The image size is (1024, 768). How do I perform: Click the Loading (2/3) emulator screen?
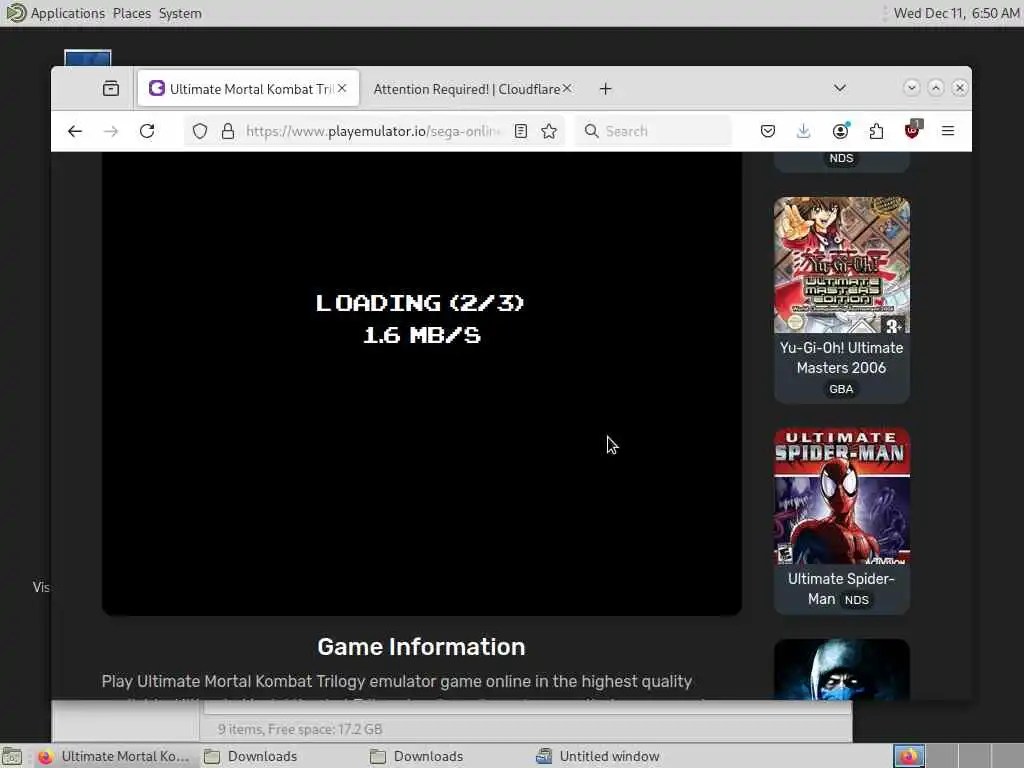coord(422,383)
